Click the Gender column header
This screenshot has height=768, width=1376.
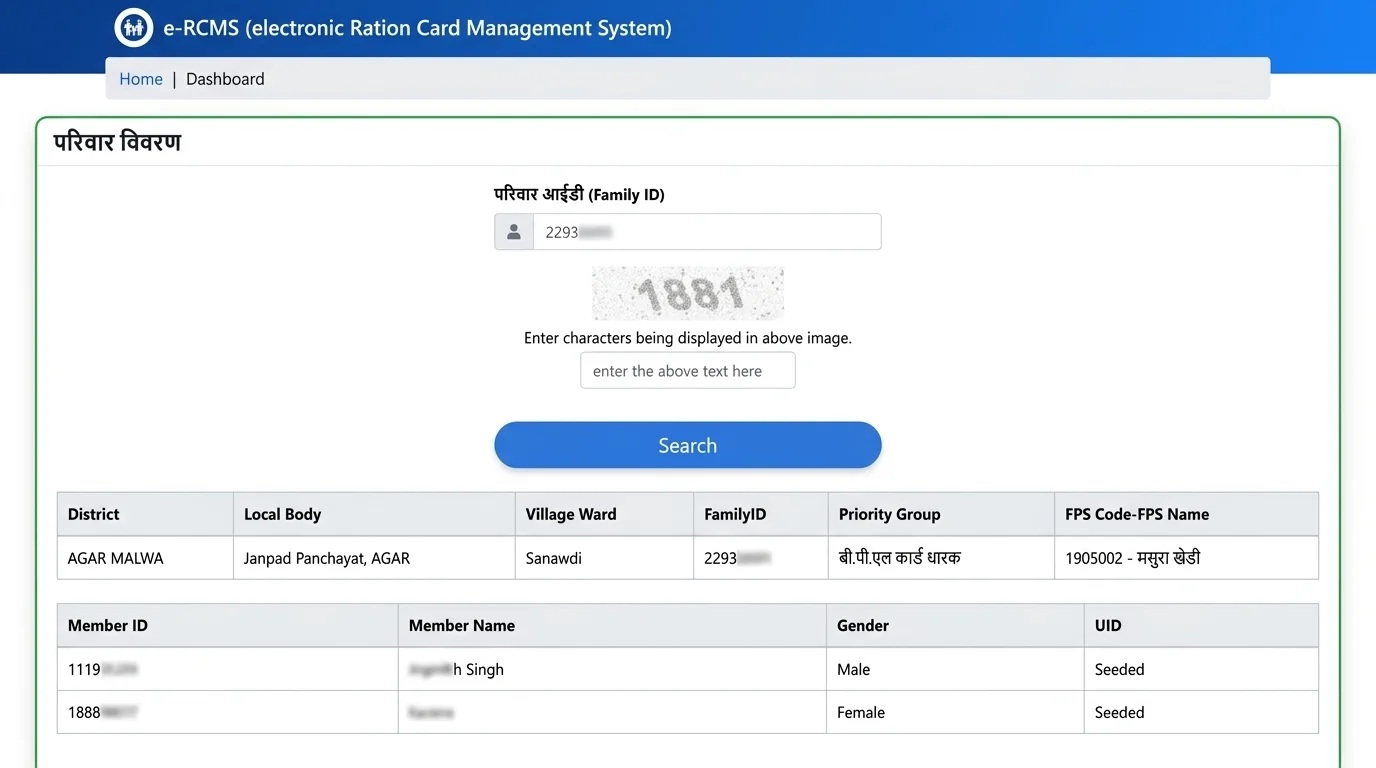955,625
